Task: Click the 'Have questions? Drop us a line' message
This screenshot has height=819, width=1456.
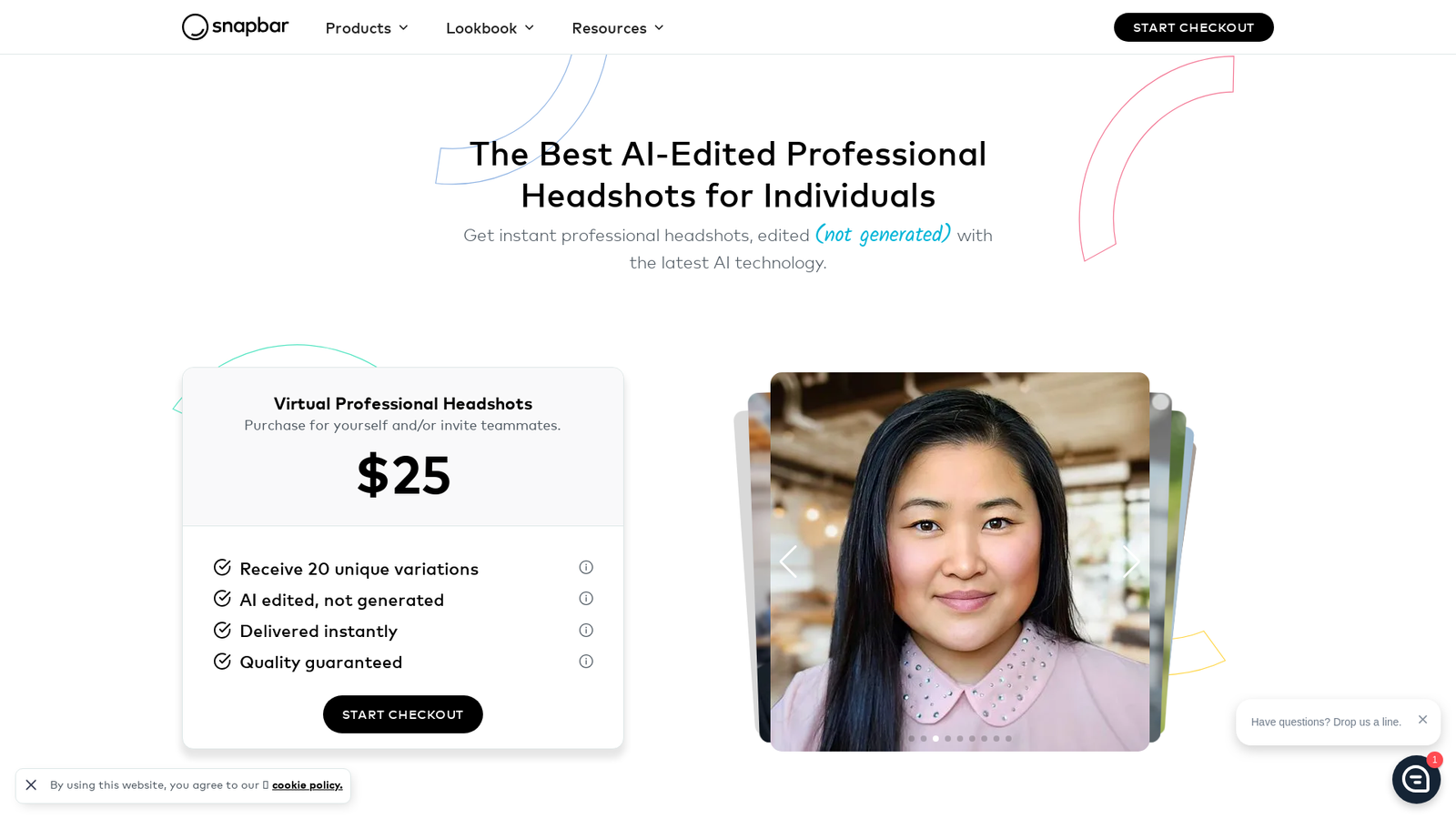Action: pyautogui.click(x=1326, y=723)
